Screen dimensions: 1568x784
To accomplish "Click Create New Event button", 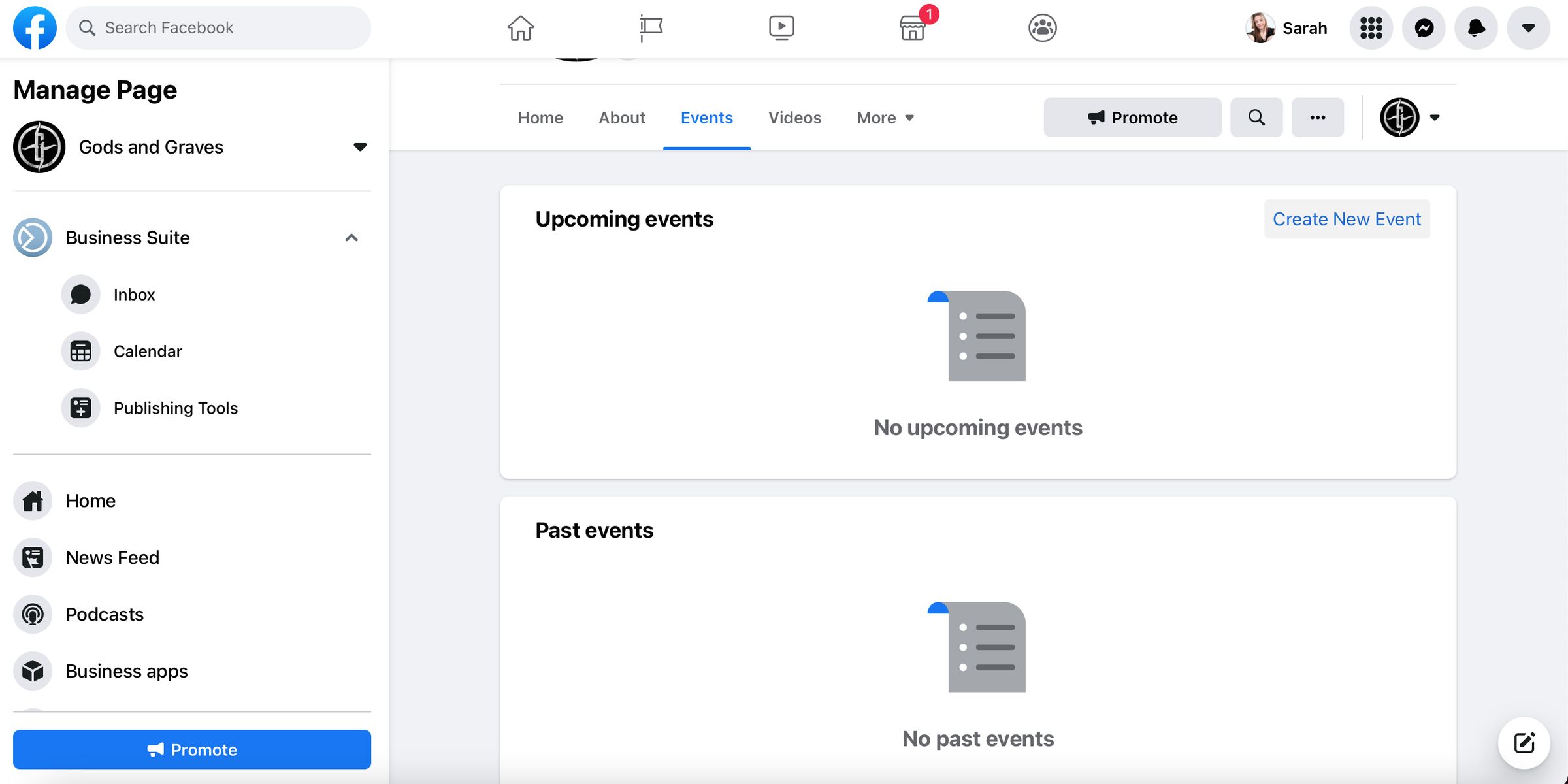I will 1347,218.
